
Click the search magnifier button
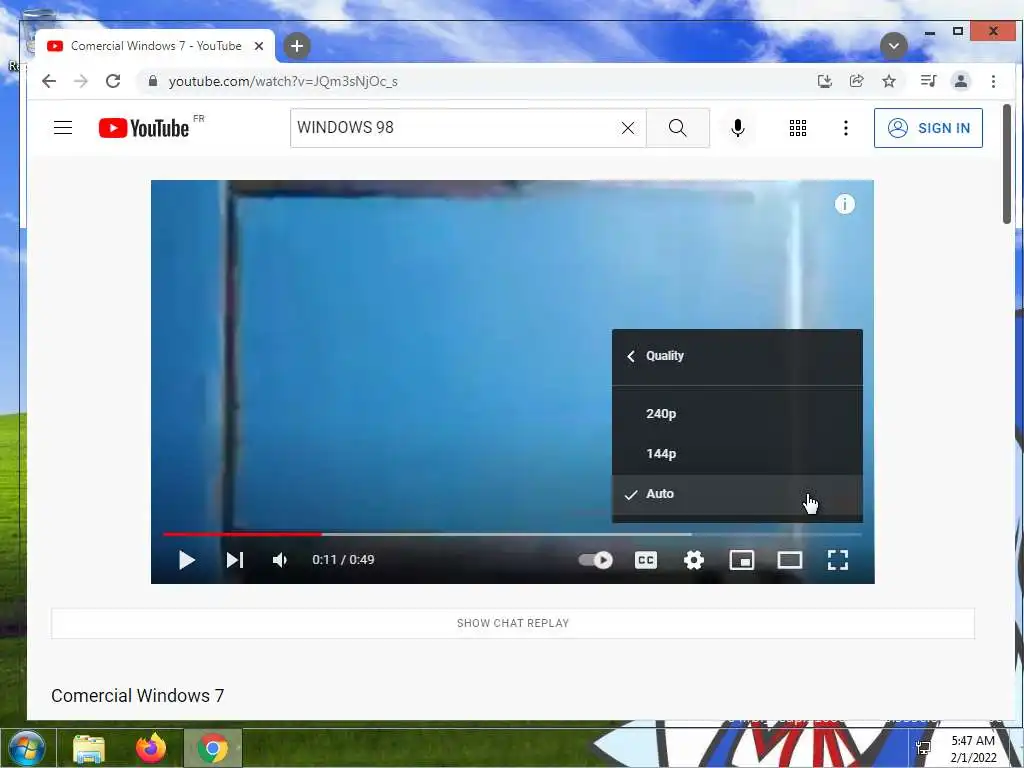678,128
